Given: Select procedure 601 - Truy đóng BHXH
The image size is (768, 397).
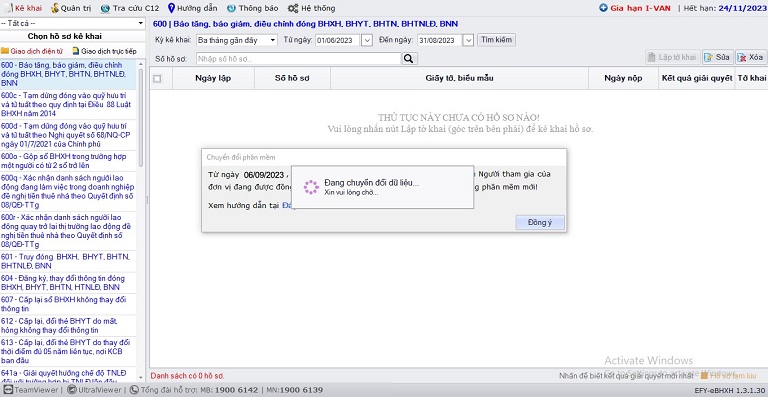Looking at the screenshot, I should pyautogui.click(x=68, y=261).
